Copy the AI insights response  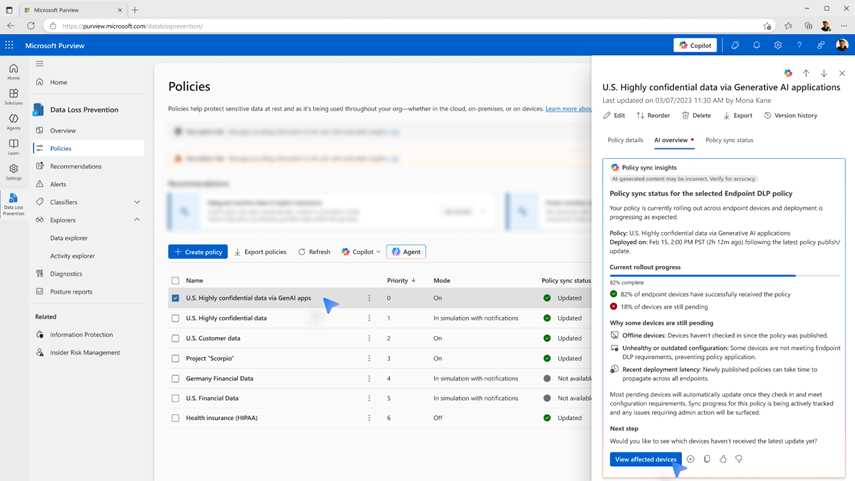point(707,459)
